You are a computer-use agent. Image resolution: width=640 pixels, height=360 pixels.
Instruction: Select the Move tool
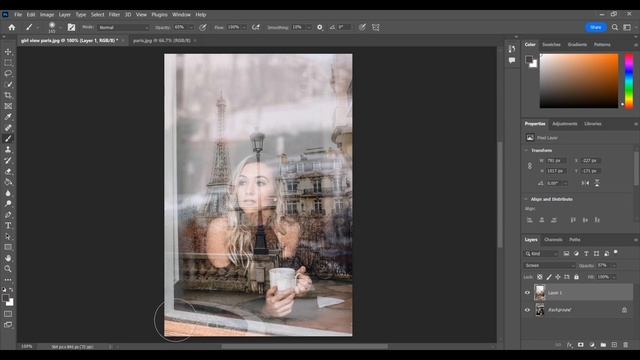coord(8,52)
